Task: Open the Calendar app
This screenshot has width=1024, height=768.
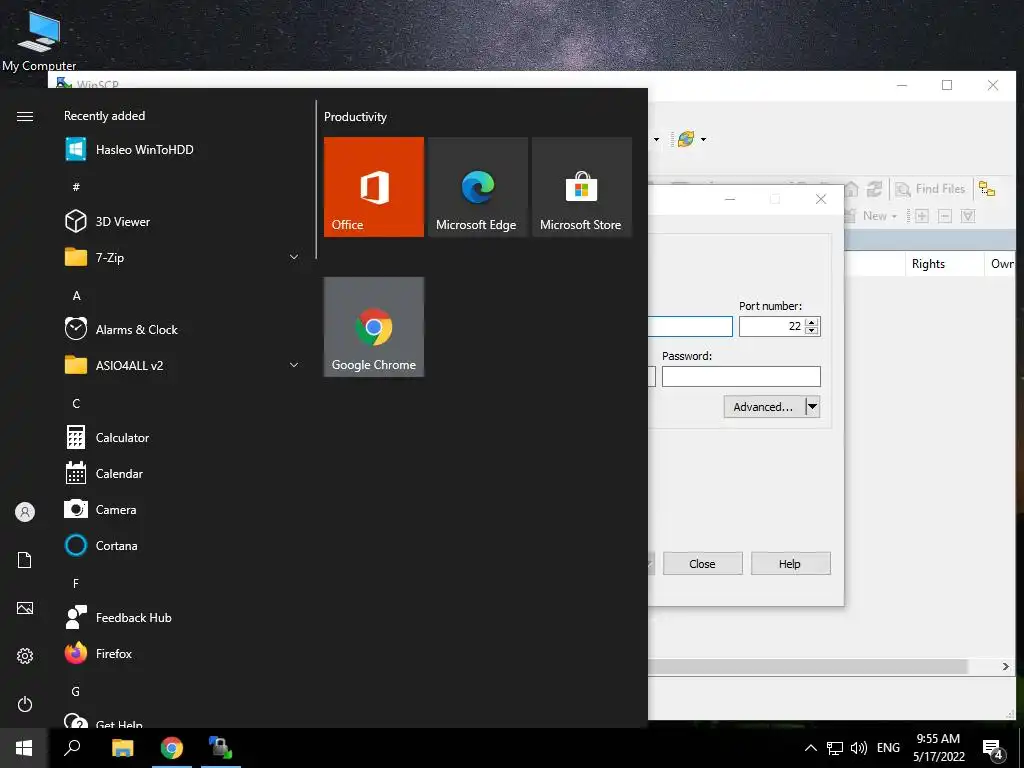Action: (x=183, y=473)
